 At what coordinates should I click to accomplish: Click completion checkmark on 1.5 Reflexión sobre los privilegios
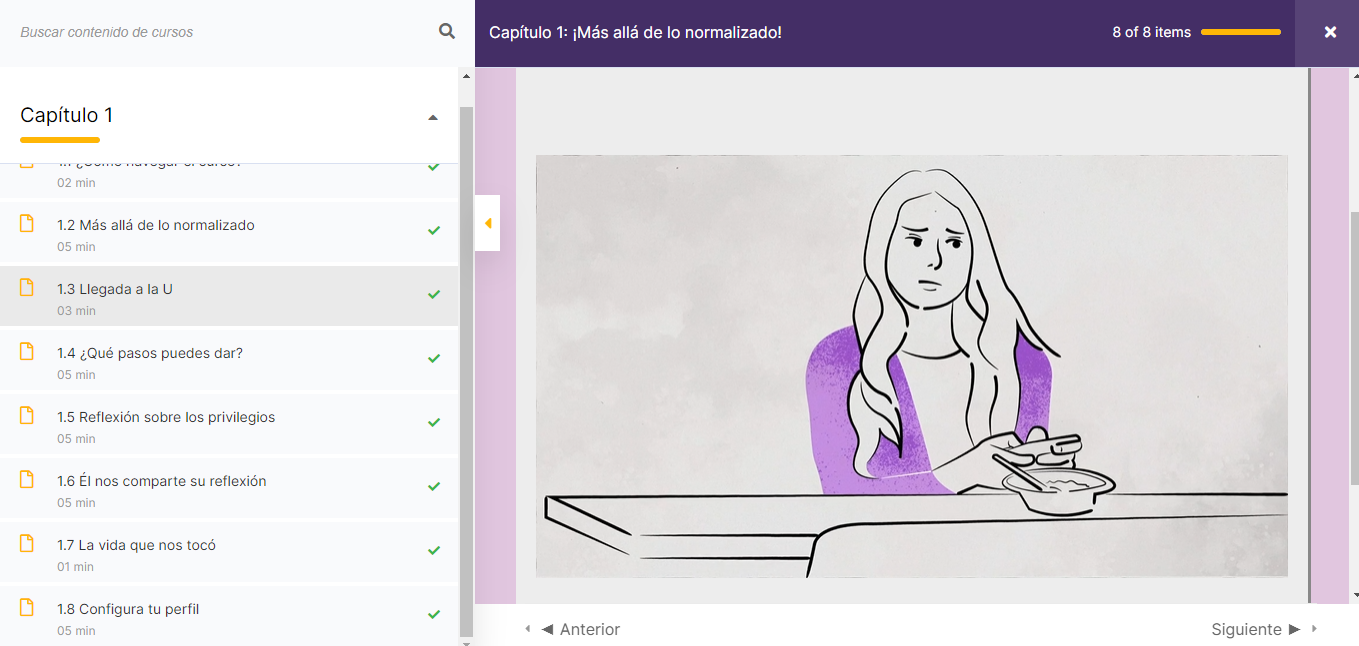[434, 423]
